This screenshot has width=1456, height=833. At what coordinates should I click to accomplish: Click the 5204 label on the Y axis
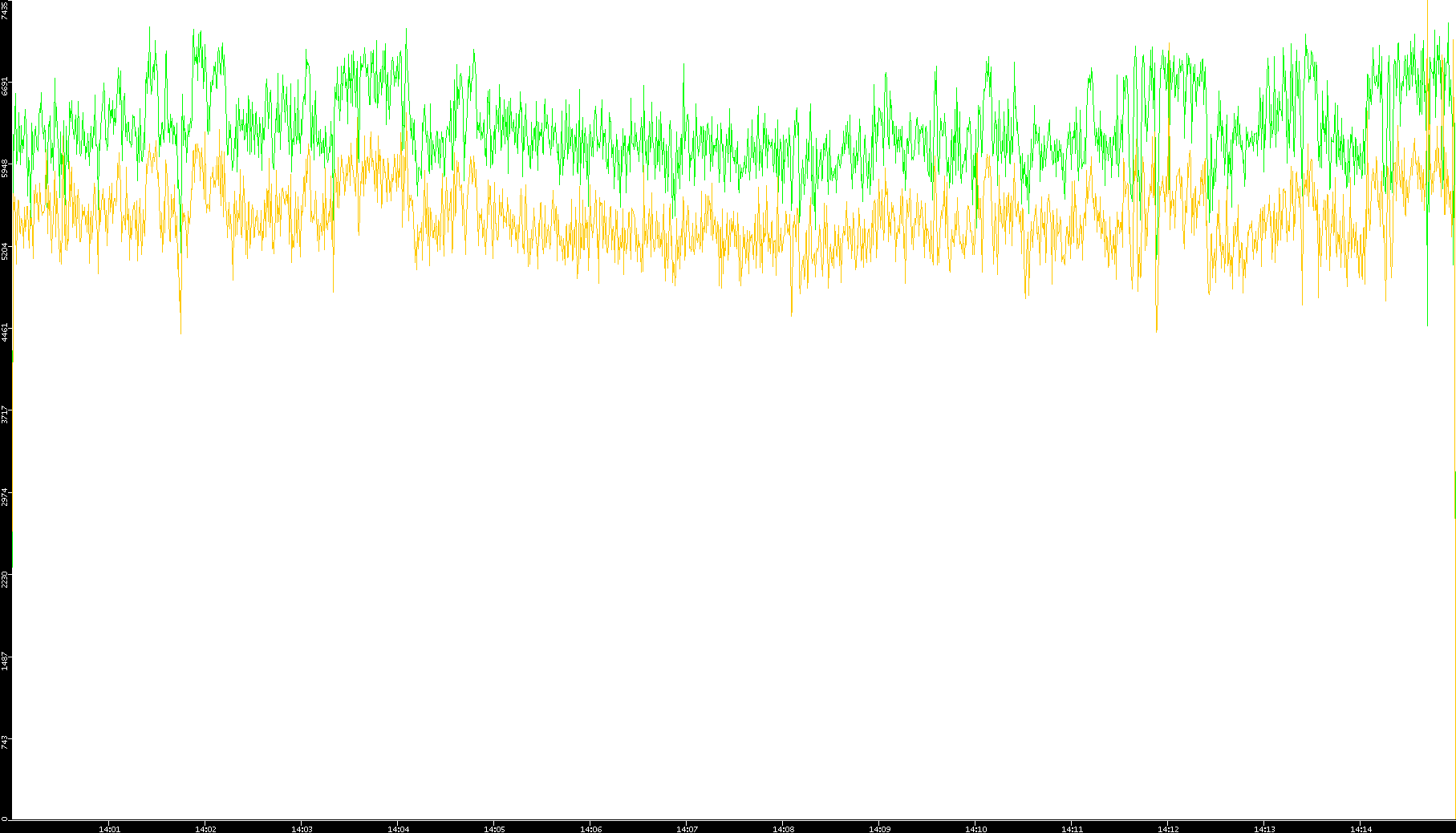(5, 251)
